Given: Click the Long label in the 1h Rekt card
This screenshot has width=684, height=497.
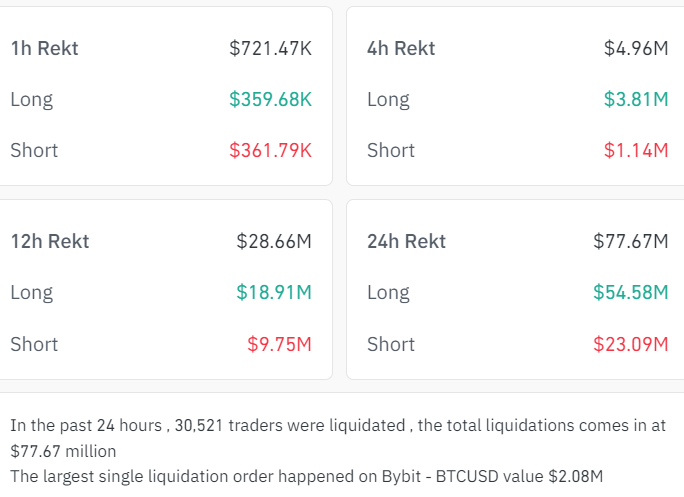Looking at the screenshot, I should (x=32, y=99).
